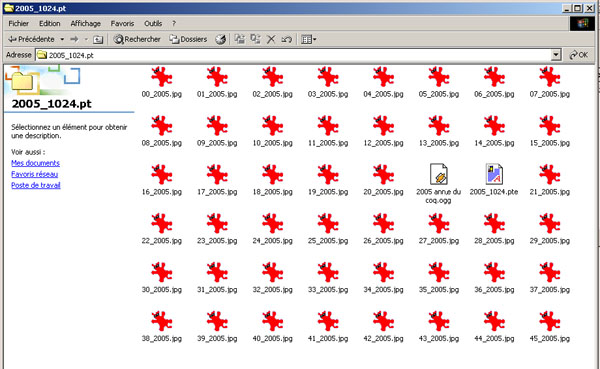The width and height of the screenshot is (600, 369).
Task: Open the Affichage menu
Action: click(85, 23)
